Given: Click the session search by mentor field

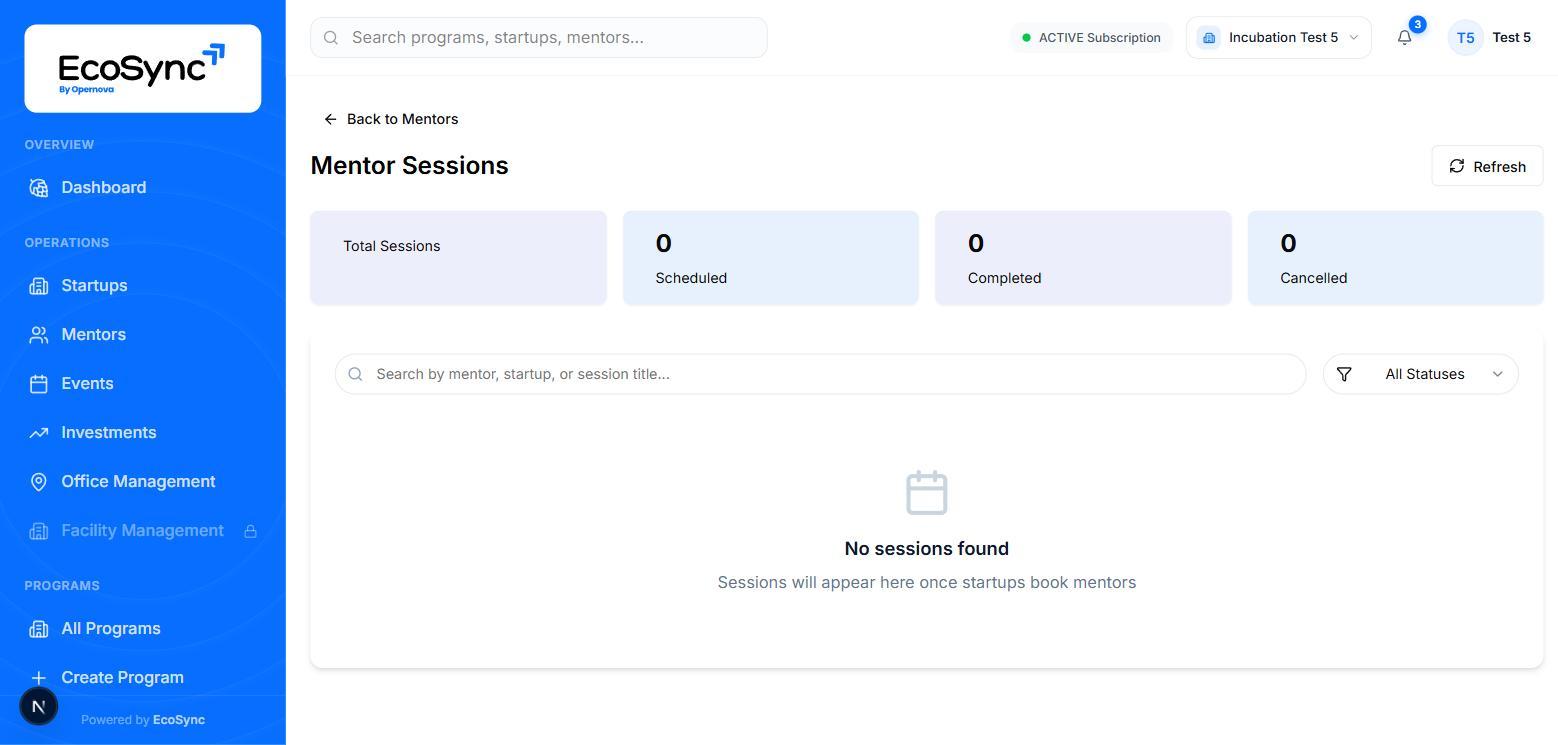Looking at the screenshot, I should (821, 374).
